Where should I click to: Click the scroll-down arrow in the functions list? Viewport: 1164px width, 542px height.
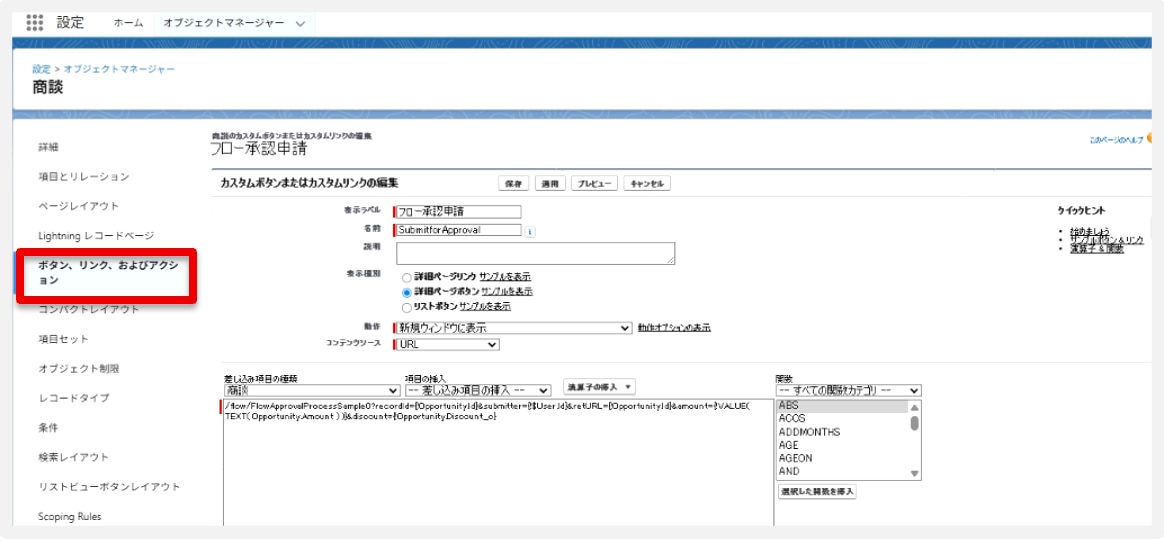914,473
